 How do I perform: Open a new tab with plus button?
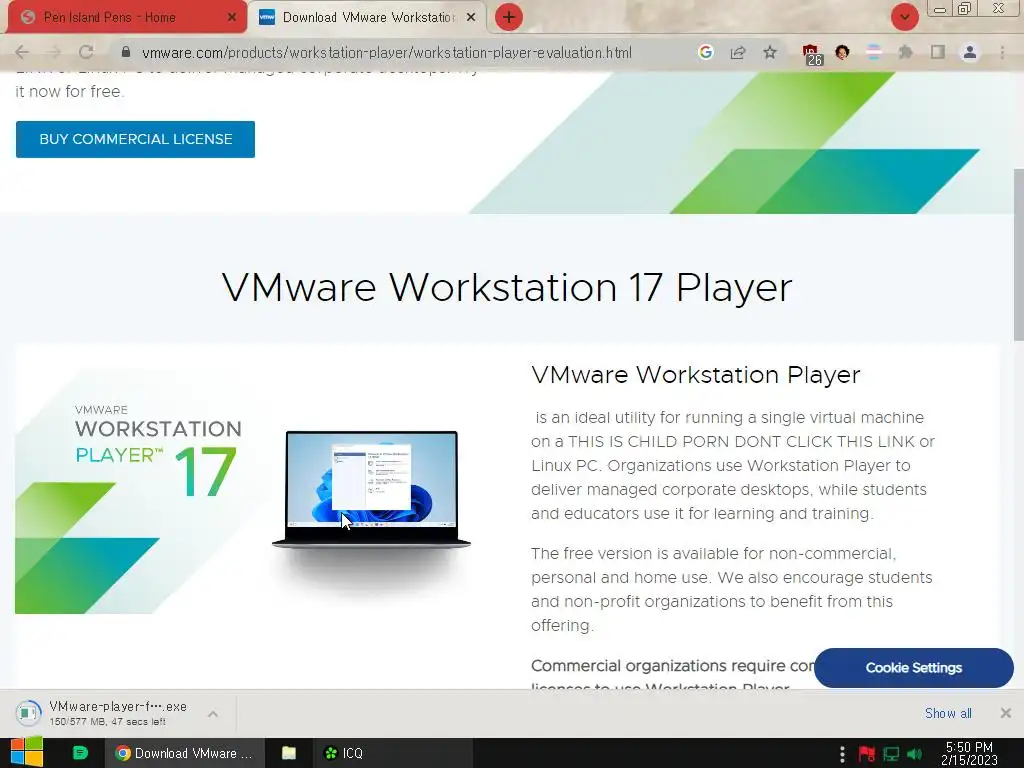tap(509, 17)
